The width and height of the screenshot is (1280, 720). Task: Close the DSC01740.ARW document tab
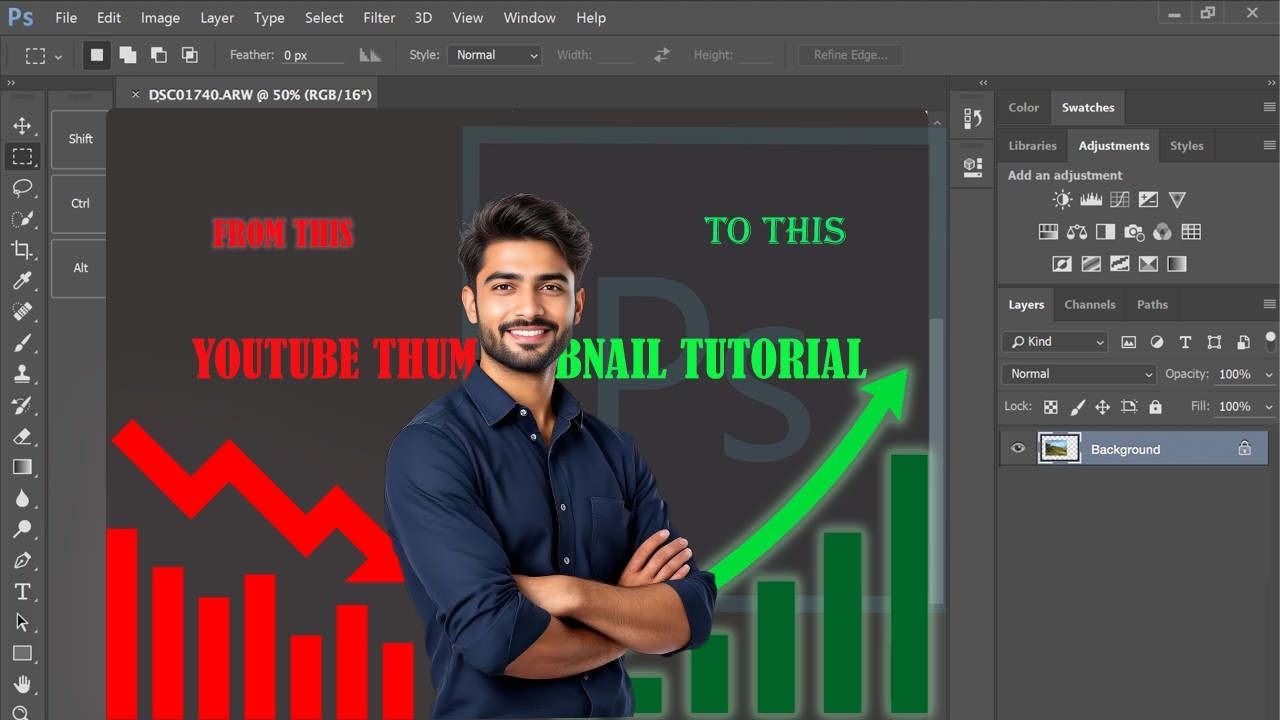135,95
